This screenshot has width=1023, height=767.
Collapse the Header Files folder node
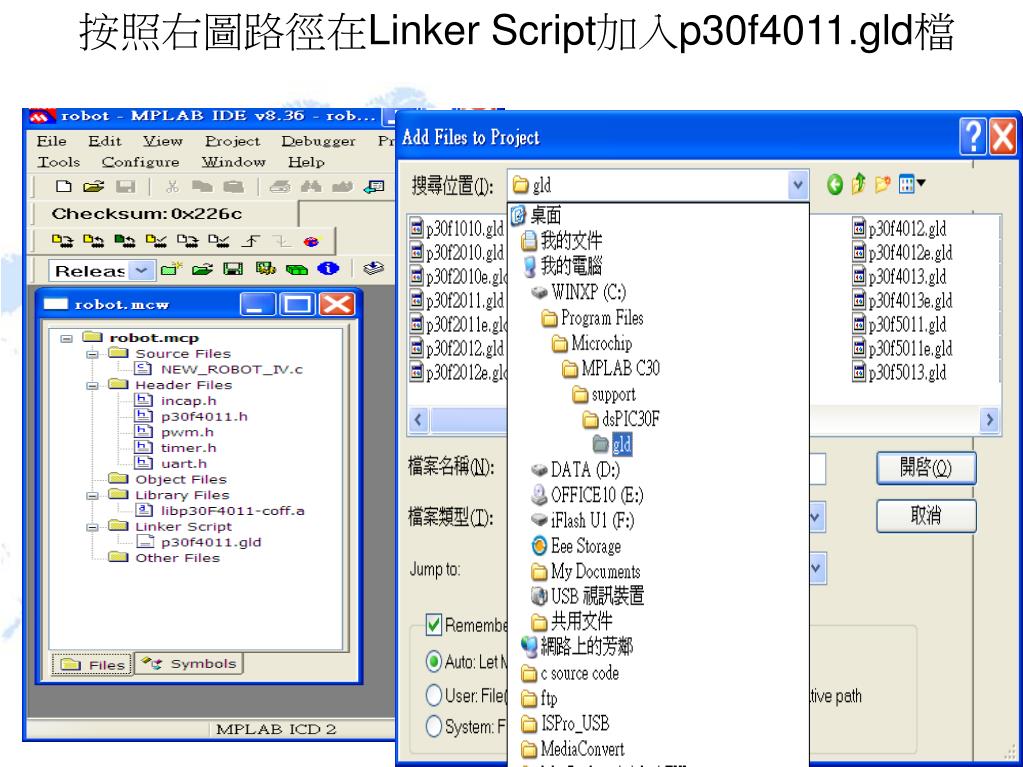point(93,385)
